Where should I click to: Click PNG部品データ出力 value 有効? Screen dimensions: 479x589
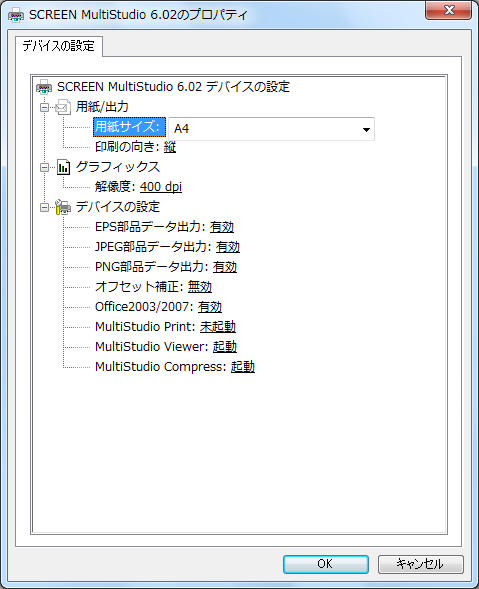pyautogui.click(x=225, y=267)
